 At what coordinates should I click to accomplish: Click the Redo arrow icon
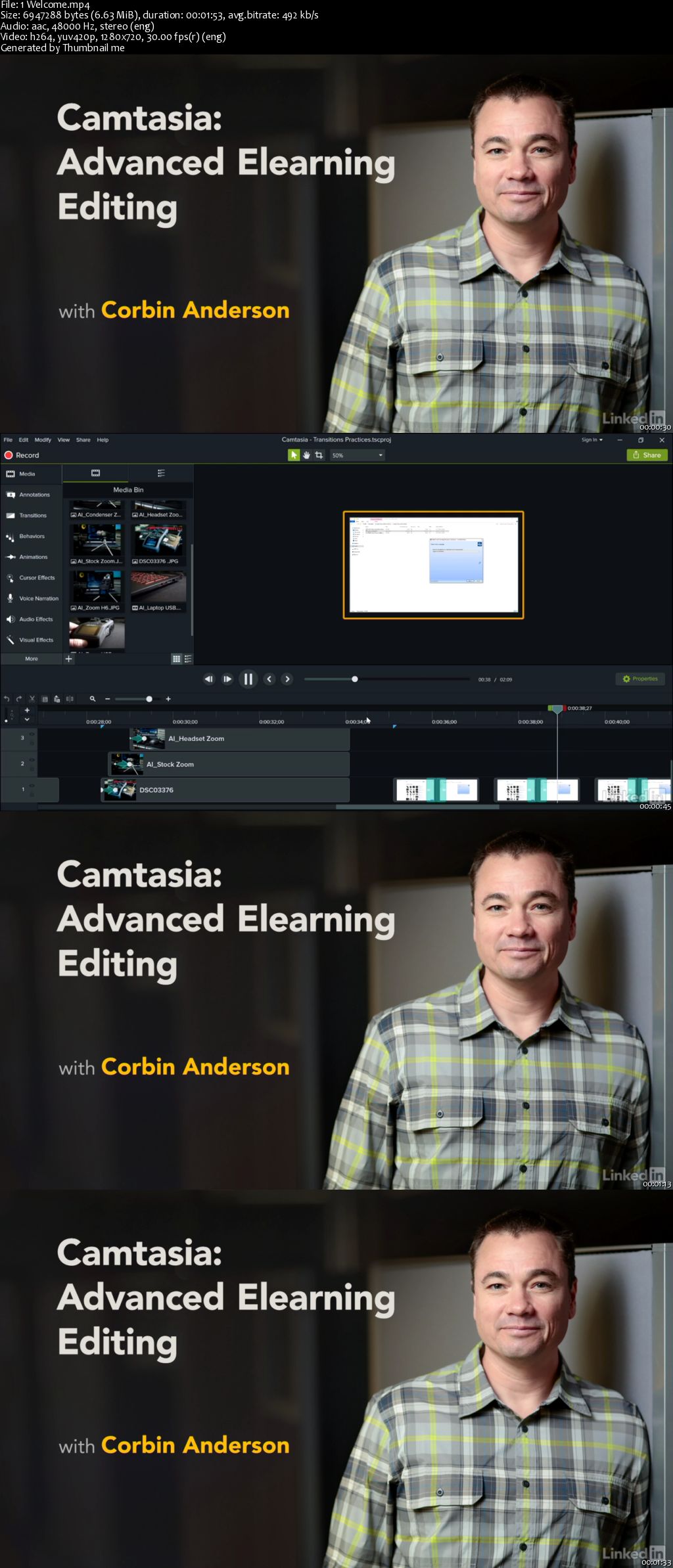[x=19, y=699]
